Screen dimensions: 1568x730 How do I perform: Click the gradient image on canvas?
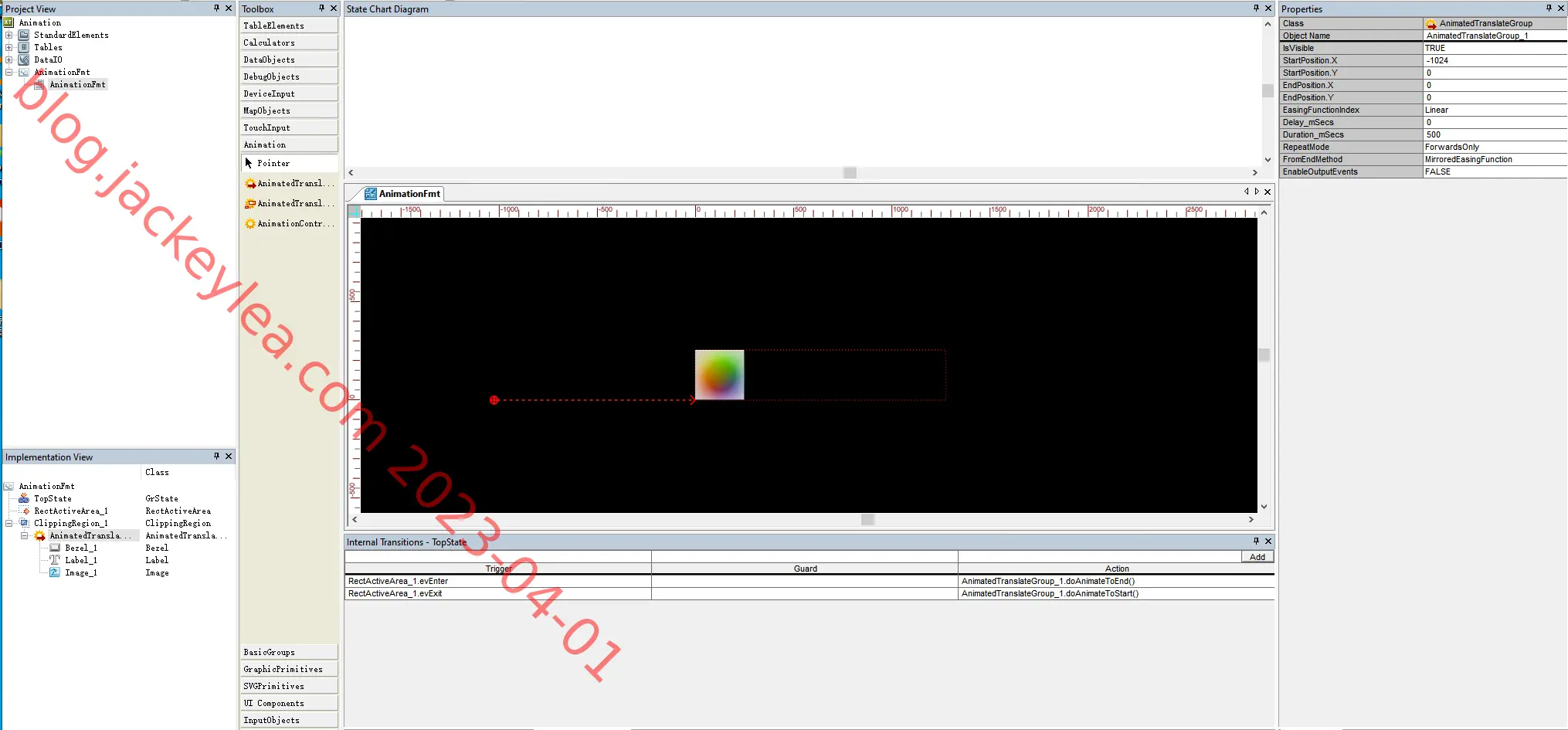719,375
